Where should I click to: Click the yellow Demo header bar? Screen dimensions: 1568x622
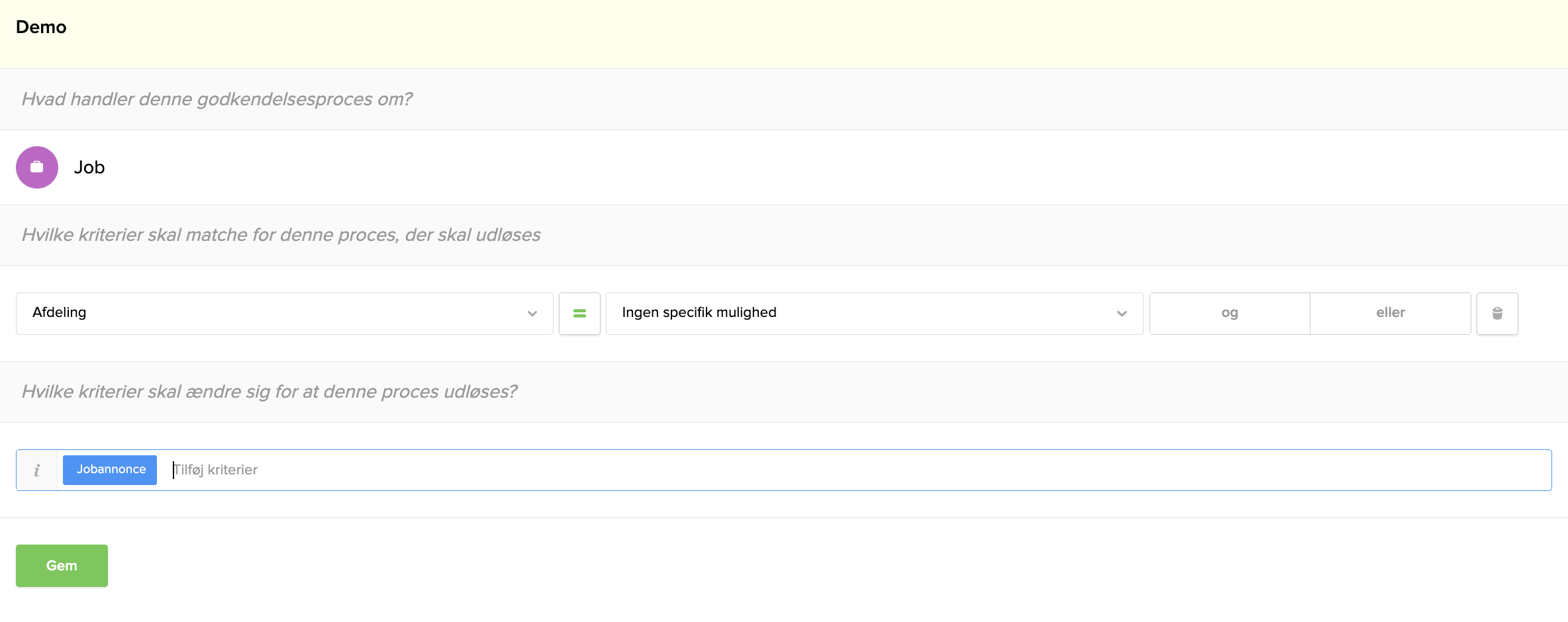[x=784, y=34]
